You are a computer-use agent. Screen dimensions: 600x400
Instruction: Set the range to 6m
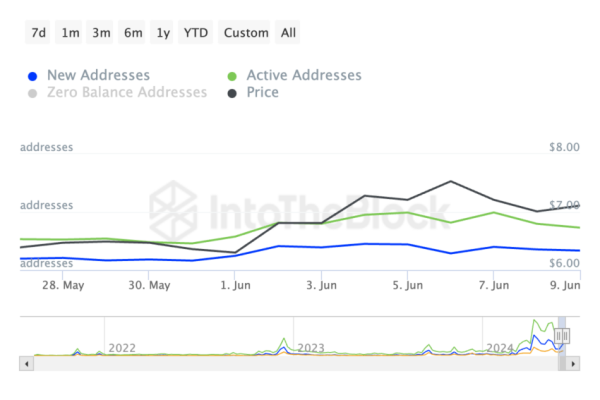133,33
